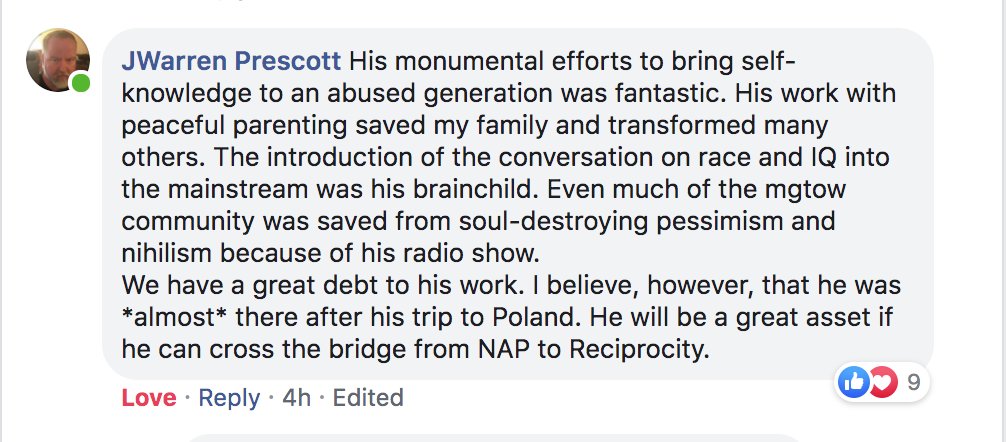This screenshot has width=1006, height=442.
Task: Open the JWarren Prescott profile name link
Action: pyautogui.click(x=230, y=61)
